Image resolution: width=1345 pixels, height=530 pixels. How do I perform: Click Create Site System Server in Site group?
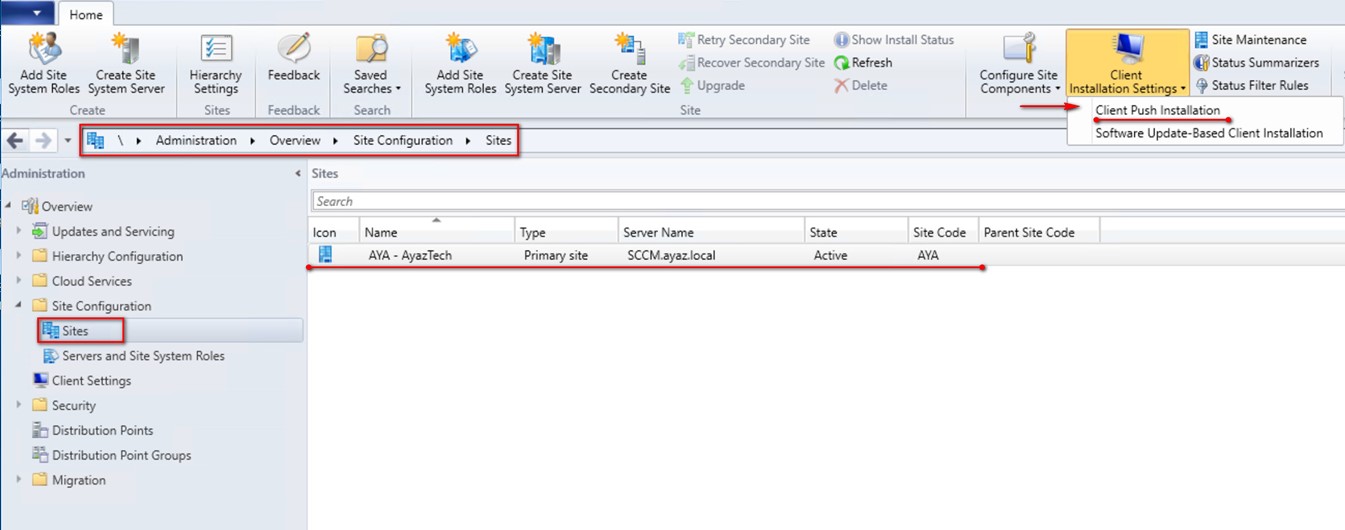tap(543, 64)
